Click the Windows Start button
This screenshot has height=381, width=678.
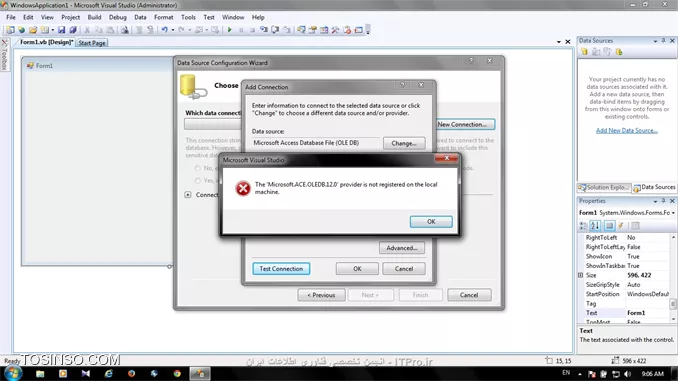coord(13,373)
